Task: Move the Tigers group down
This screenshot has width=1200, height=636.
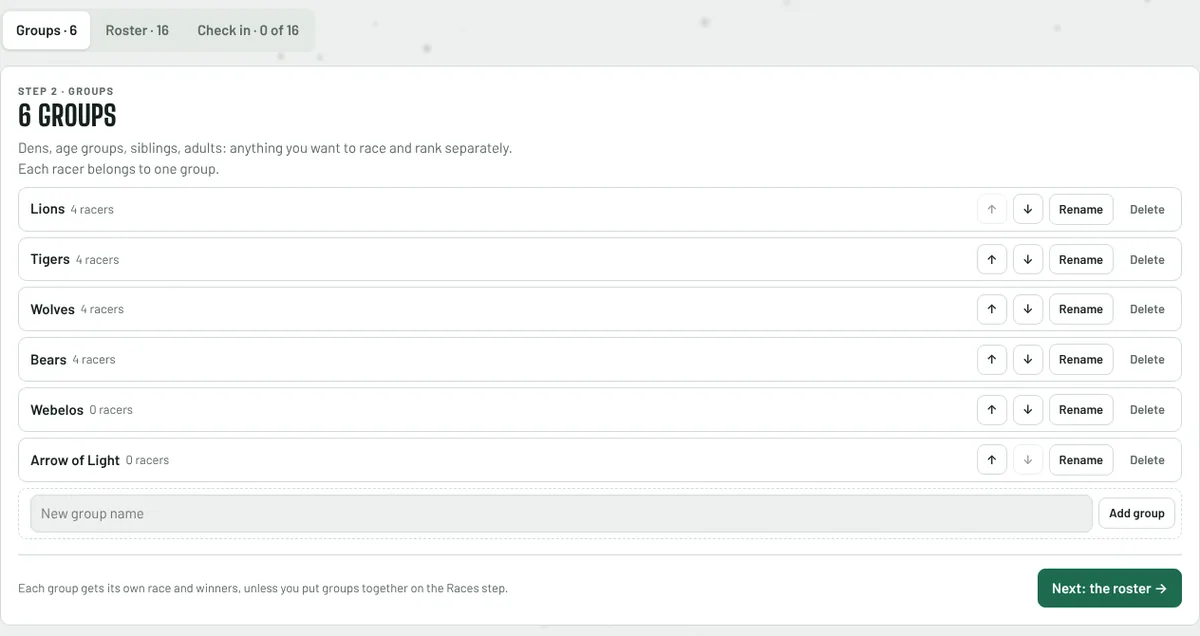Action: click(x=1028, y=259)
